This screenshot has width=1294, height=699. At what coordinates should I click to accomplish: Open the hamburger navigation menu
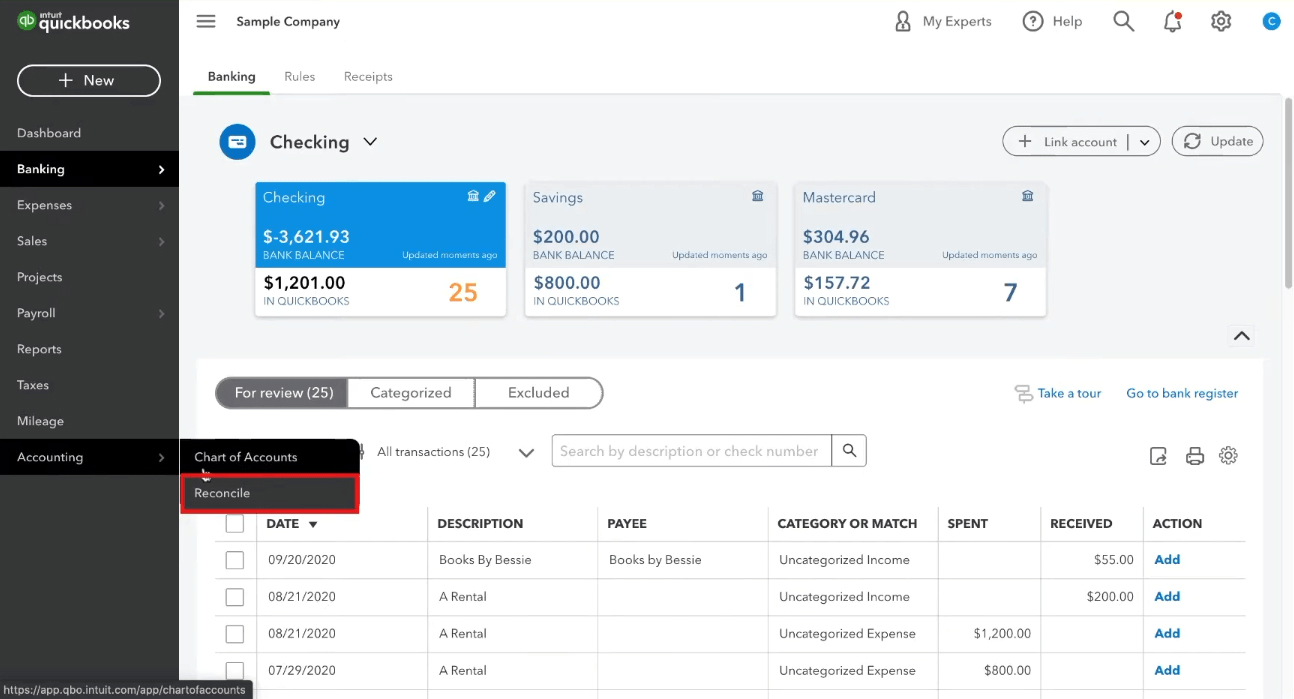coord(206,21)
